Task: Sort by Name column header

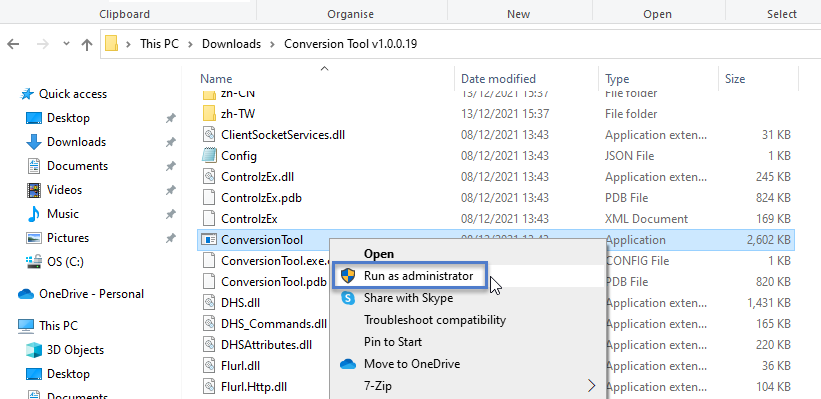Action: pyautogui.click(x=216, y=79)
